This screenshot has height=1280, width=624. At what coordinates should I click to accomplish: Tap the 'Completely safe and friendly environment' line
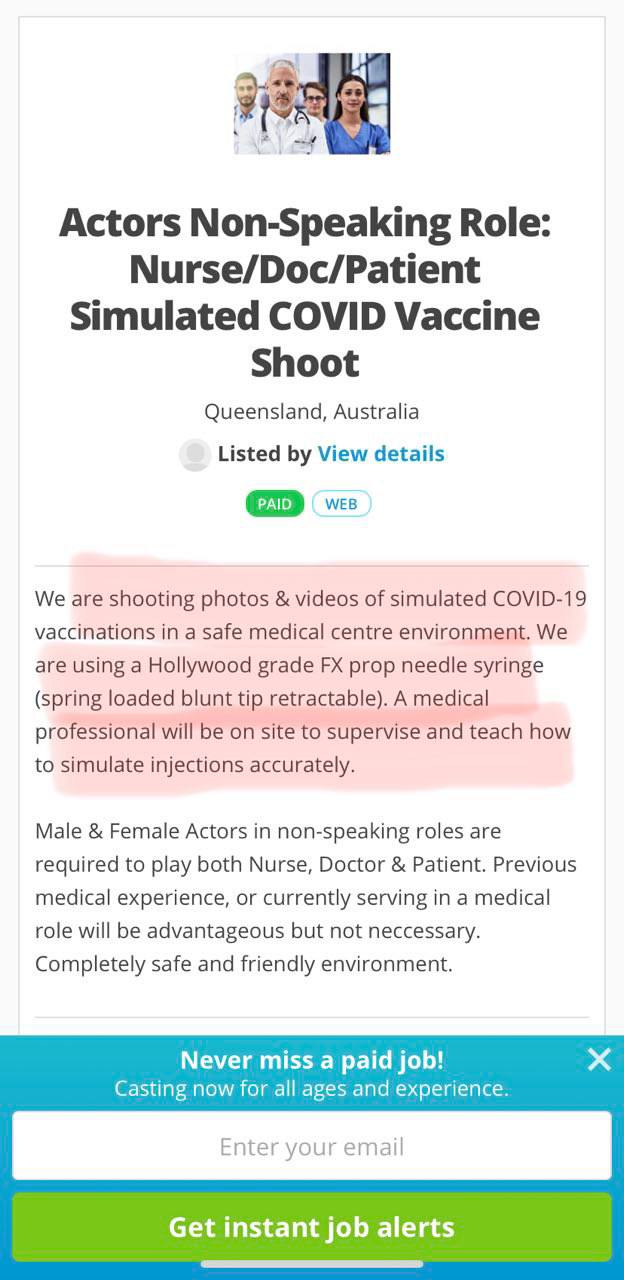point(244,964)
